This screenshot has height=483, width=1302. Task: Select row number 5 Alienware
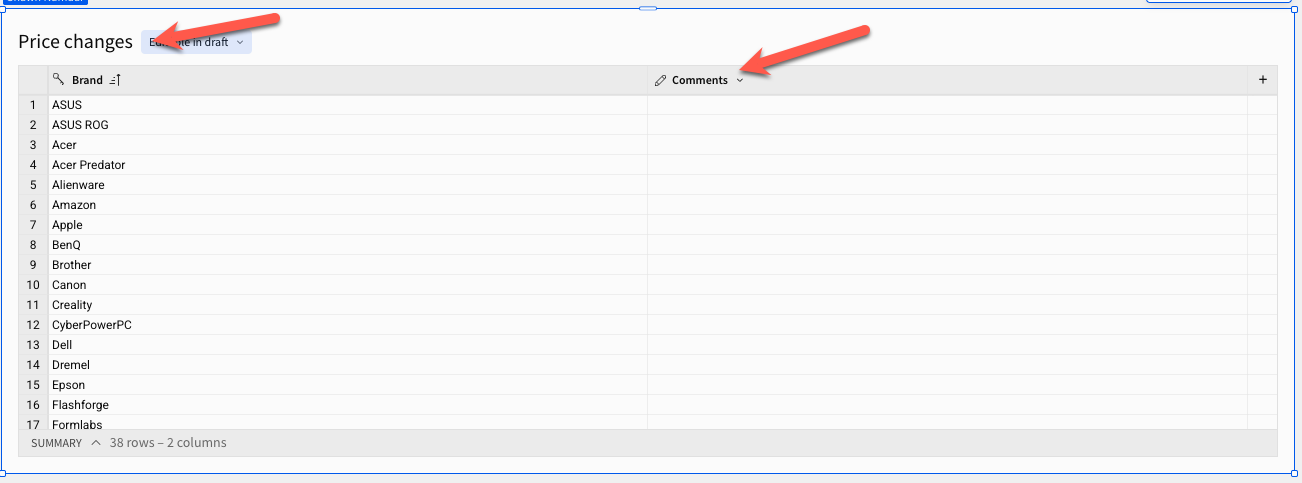click(33, 185)
